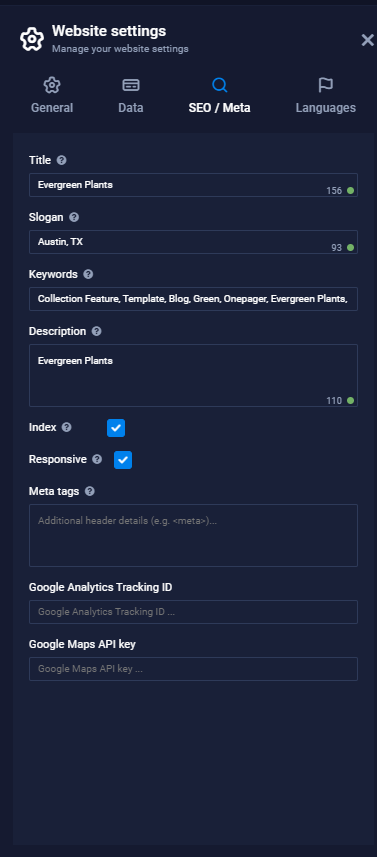This screenshot has height=857, width=377.
Task: Switch to the Languages tab label
Action: 326,108
